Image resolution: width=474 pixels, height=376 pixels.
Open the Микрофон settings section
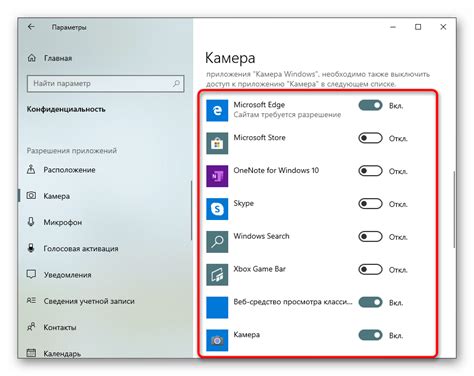point(63,222)
